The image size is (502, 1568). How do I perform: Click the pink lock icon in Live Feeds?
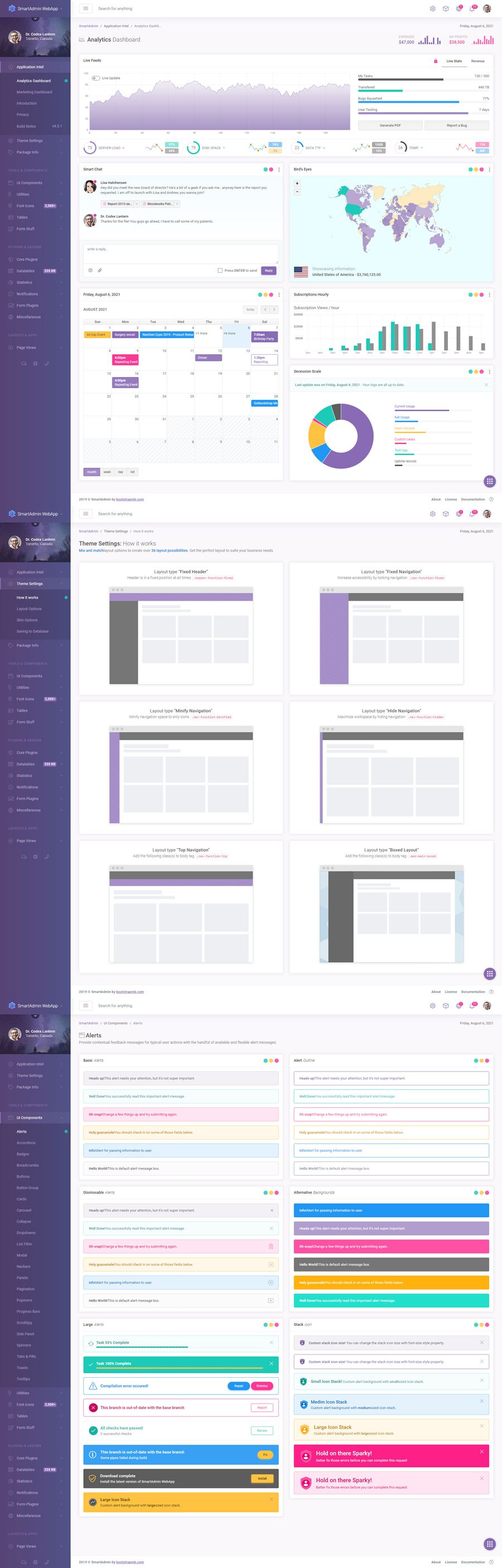click(x=435, y=61)
